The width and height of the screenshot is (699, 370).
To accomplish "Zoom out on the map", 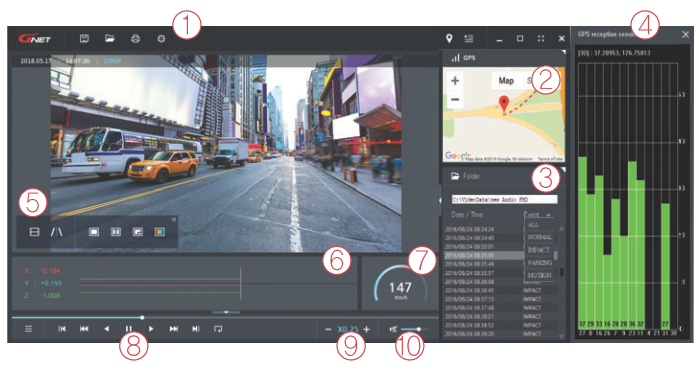I will [455, 99].
